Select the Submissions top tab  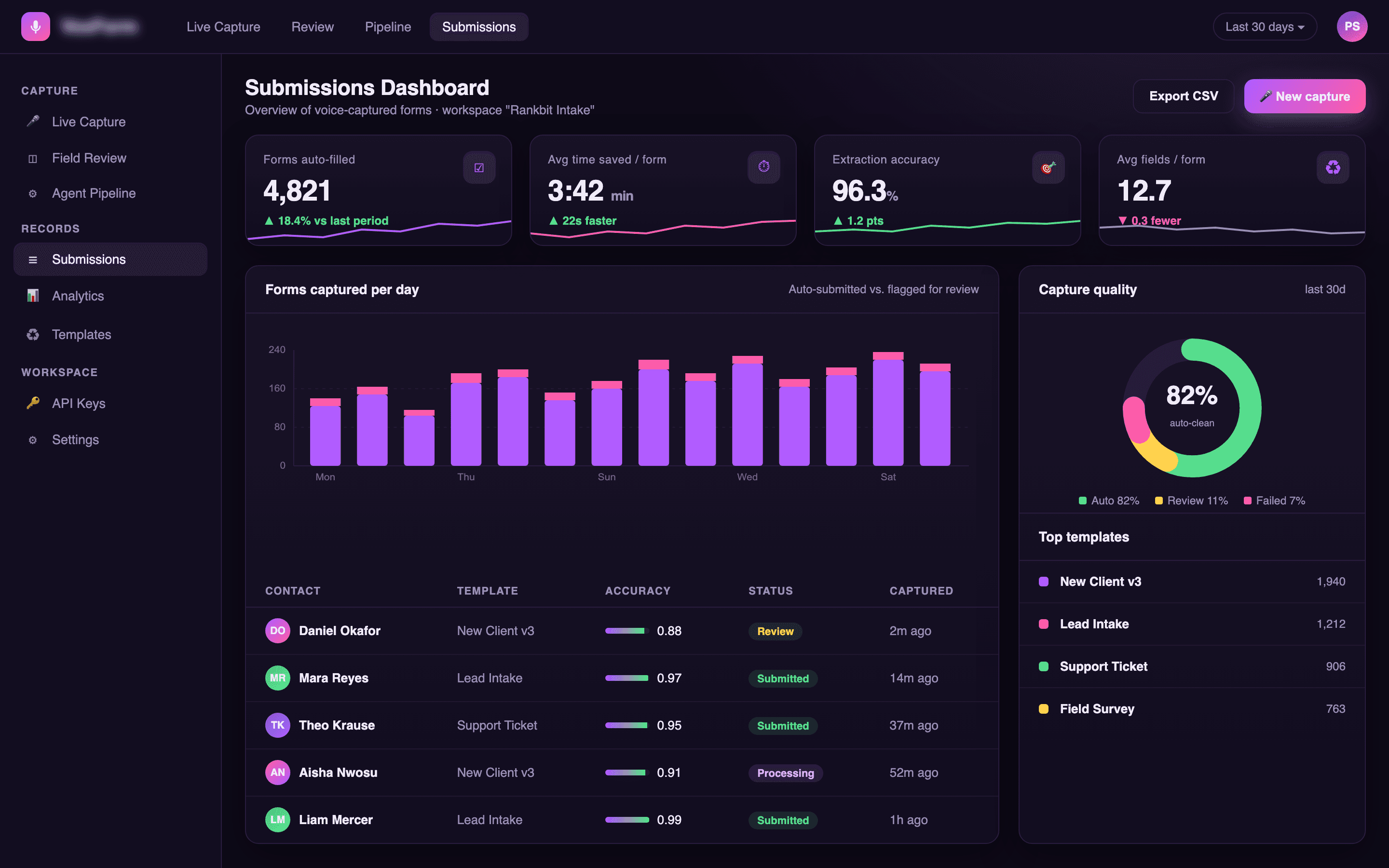coord(479,27)
